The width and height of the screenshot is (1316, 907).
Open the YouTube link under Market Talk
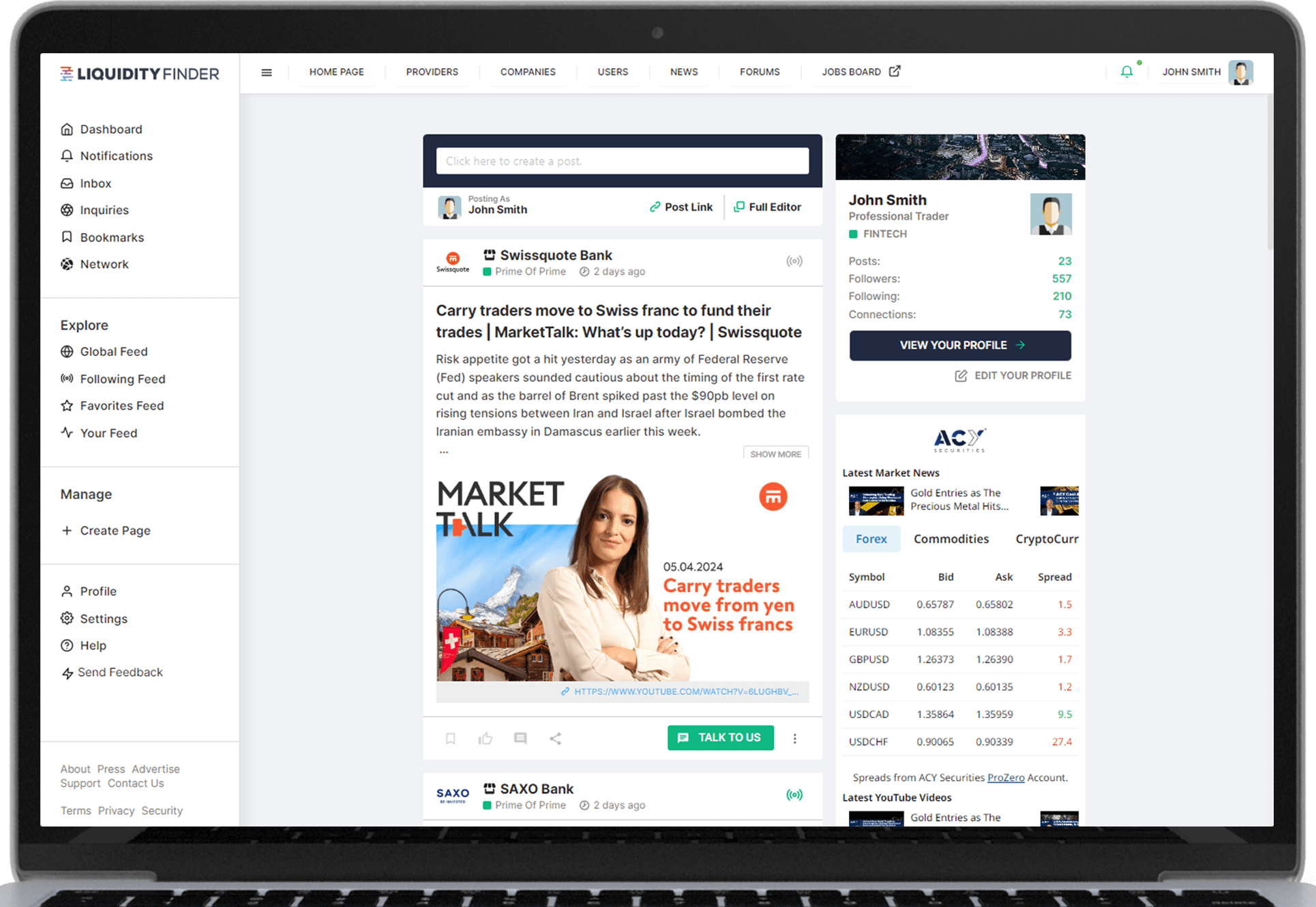(x=680, y=692)
